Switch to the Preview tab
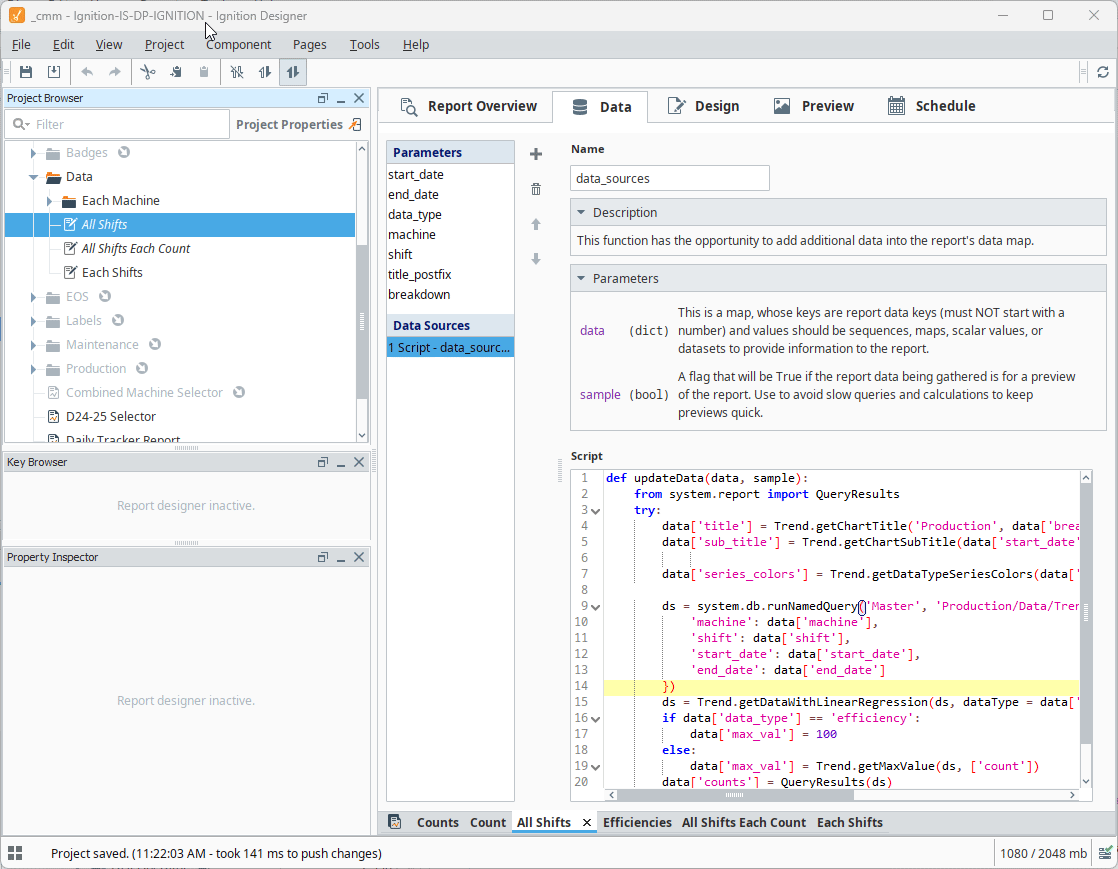 tap(813, 106)
